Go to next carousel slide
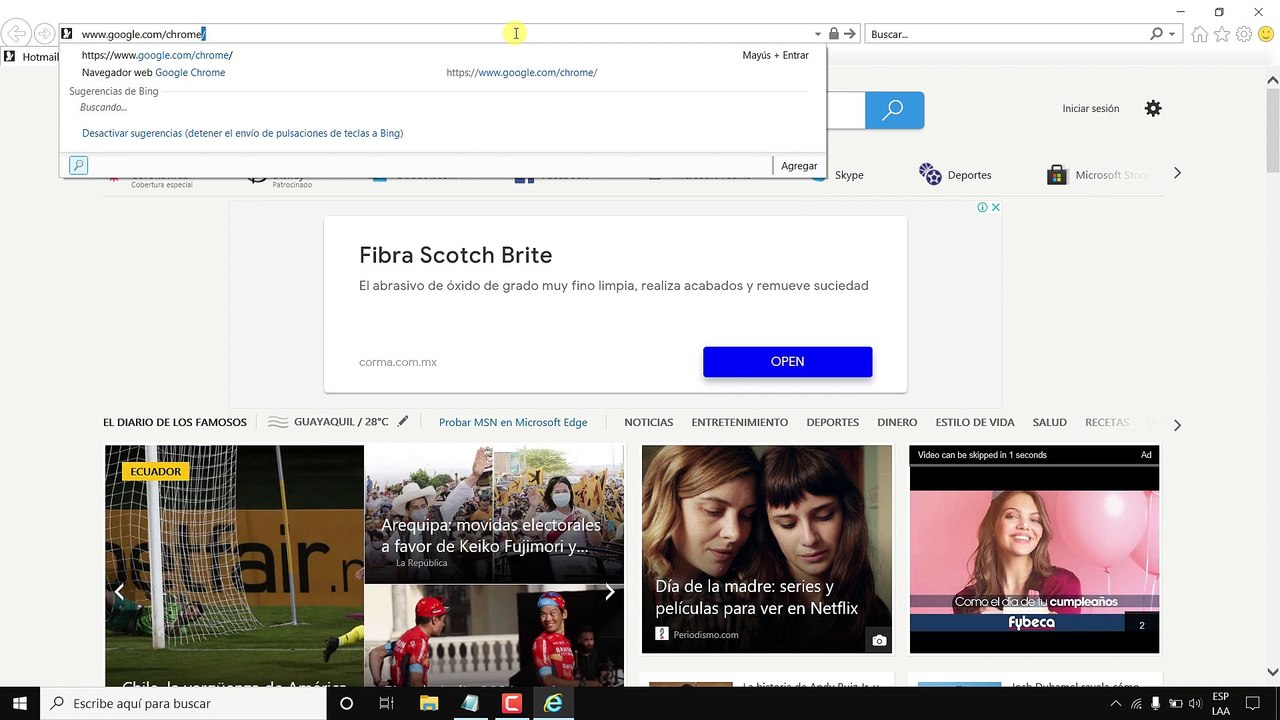This screenshot has width=1280, height=720. (x=609, y=592)
